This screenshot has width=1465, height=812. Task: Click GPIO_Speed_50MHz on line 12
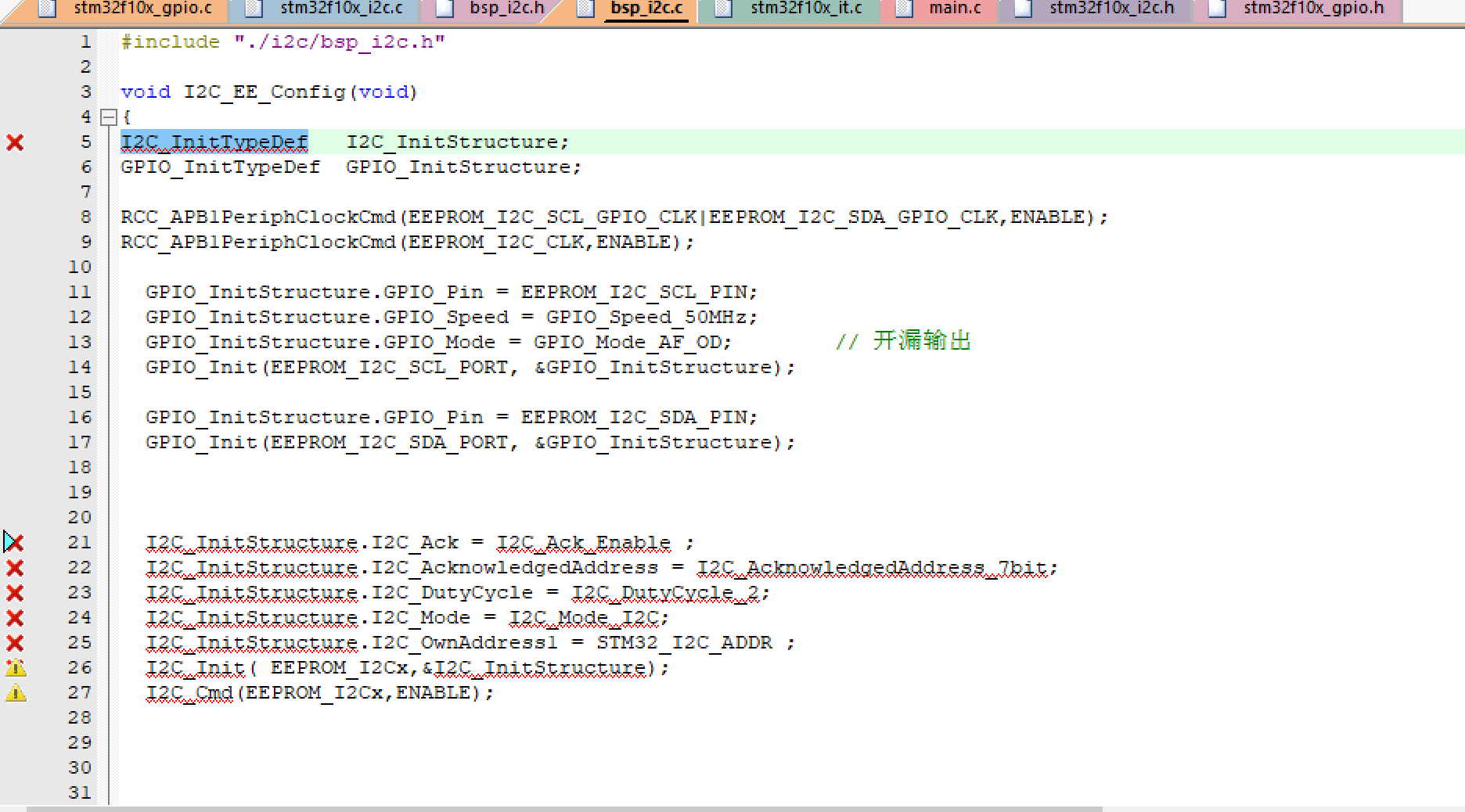646,317
